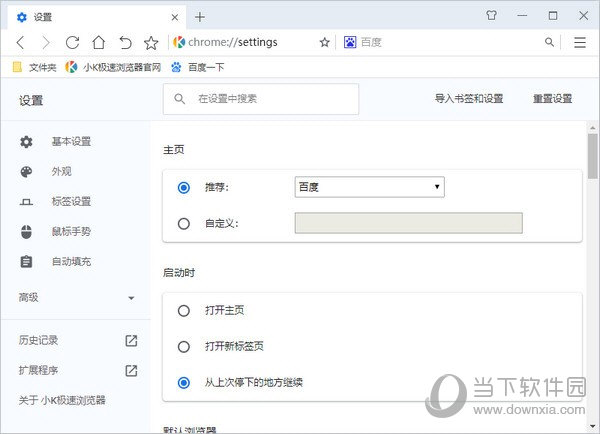Click the Baidu search engine icon
Image resolution: width=600 pixels, height=434 pixels.
pos(350,42)
